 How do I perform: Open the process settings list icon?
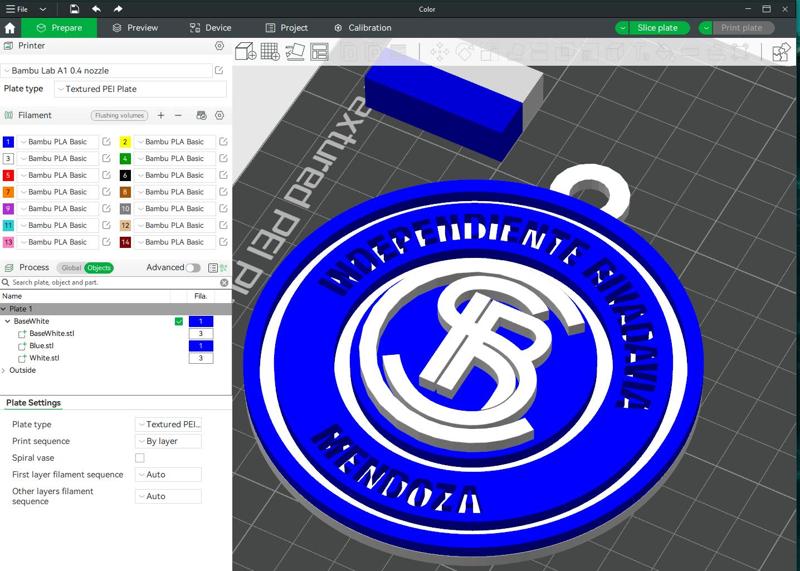tap(213, 267)
